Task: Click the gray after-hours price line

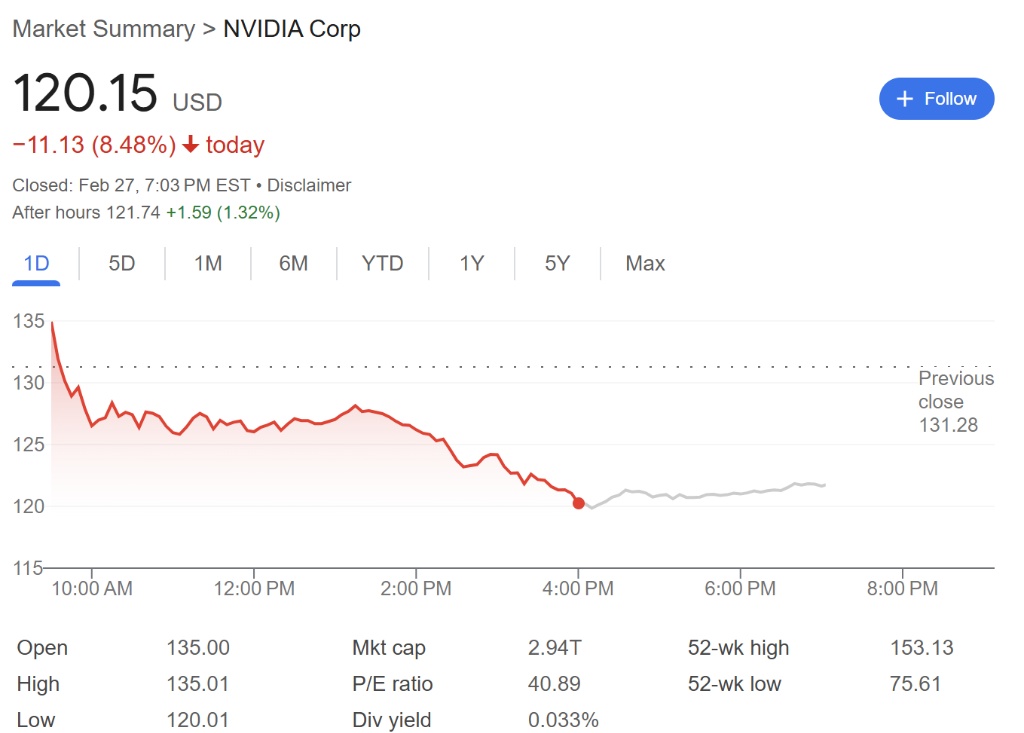Action: 700,495
